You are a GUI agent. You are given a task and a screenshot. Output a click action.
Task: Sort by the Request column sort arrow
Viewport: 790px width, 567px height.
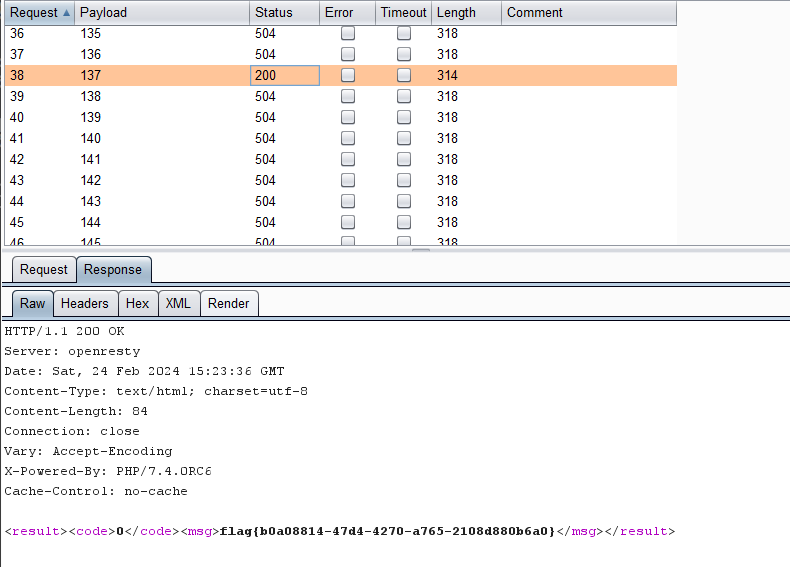pyautogui.click(x=66, y=13)
